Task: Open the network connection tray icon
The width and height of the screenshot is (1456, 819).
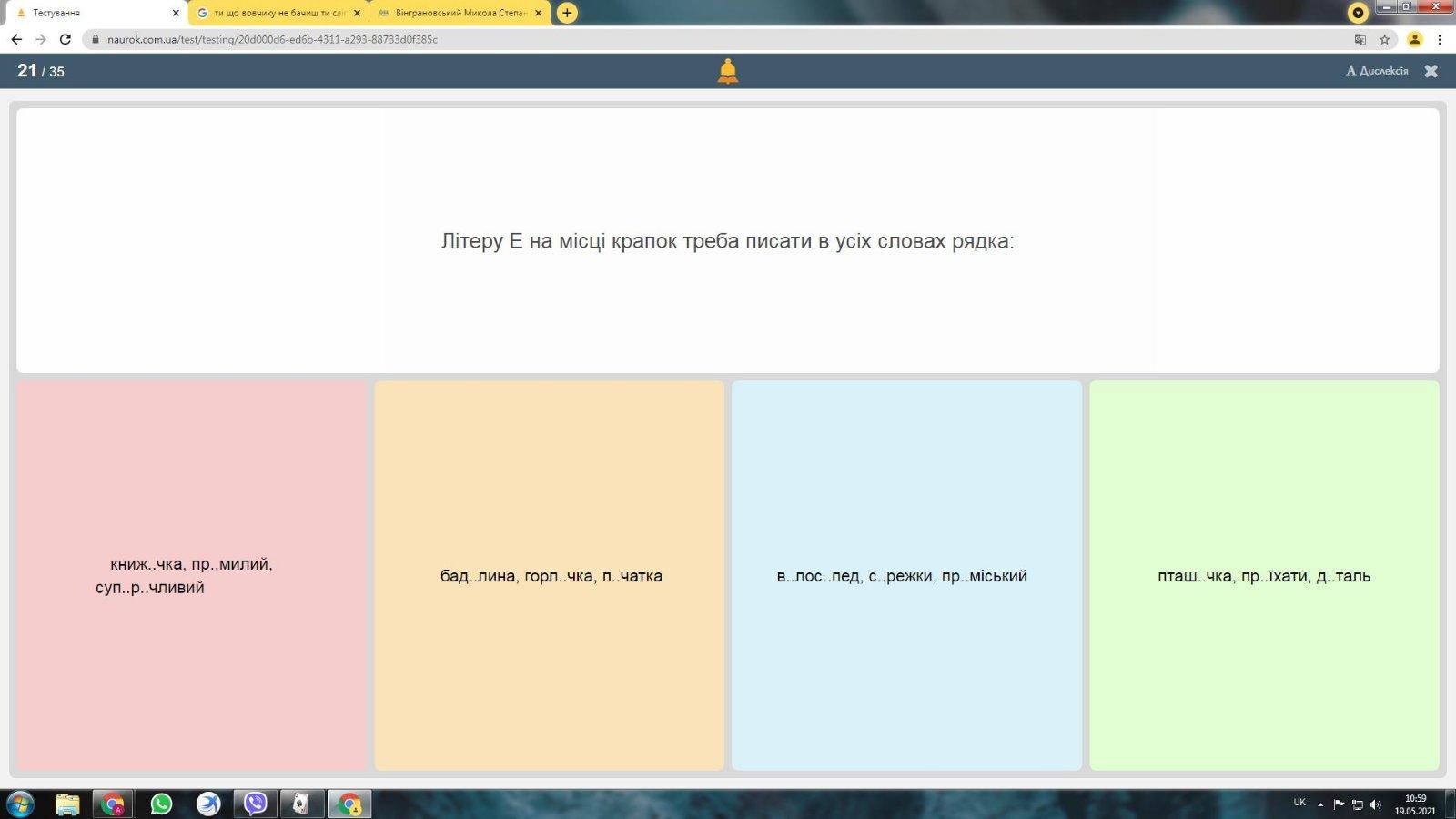Action: [1358, 804]
